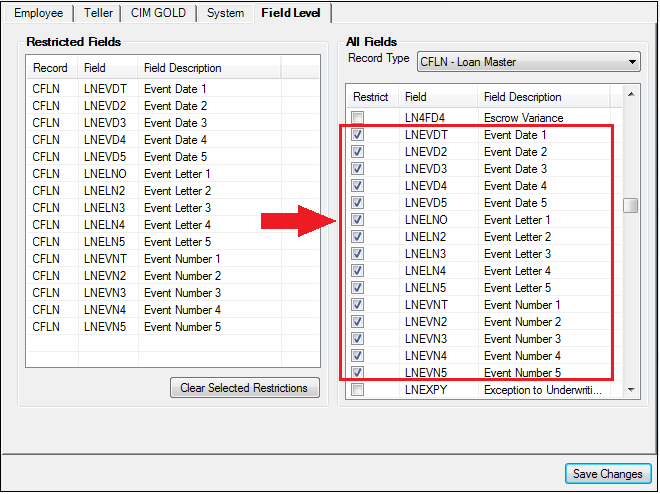Open the Teller tab
This screenshot has width=660, height=494.
coord(97,13)
